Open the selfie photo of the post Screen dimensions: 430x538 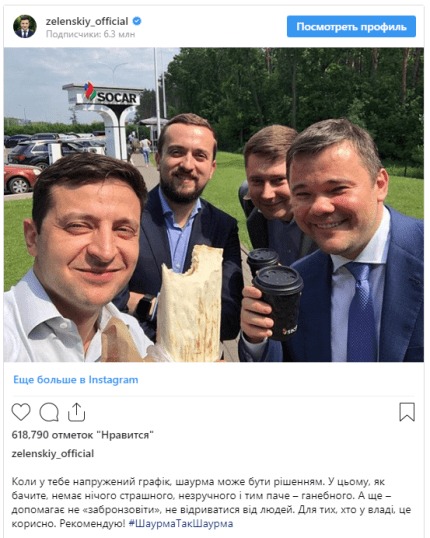coord(213,204)
